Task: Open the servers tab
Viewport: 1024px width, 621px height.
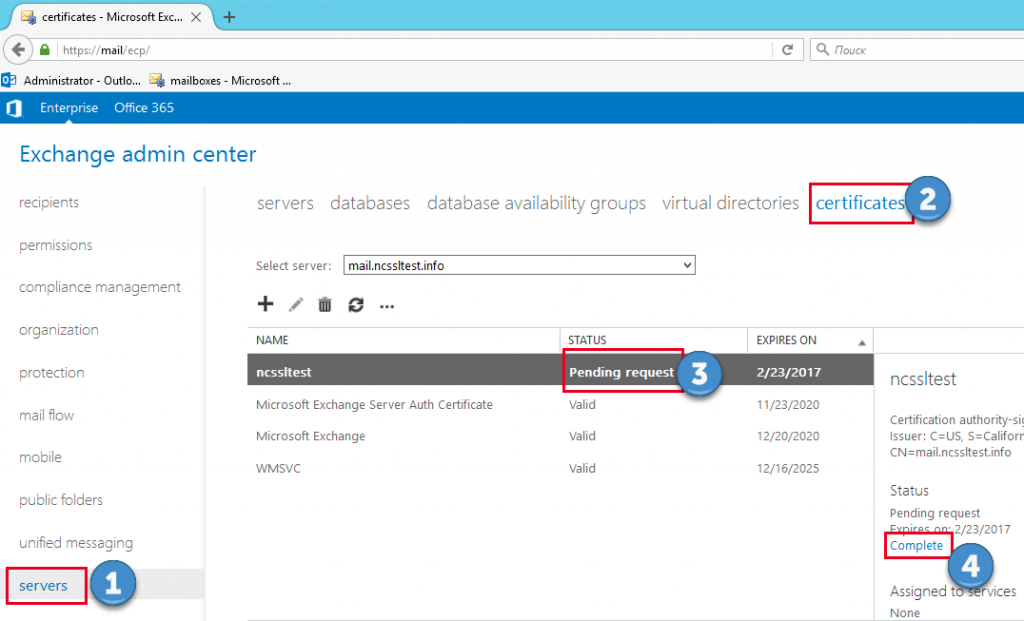Action: tap(285, 203)
